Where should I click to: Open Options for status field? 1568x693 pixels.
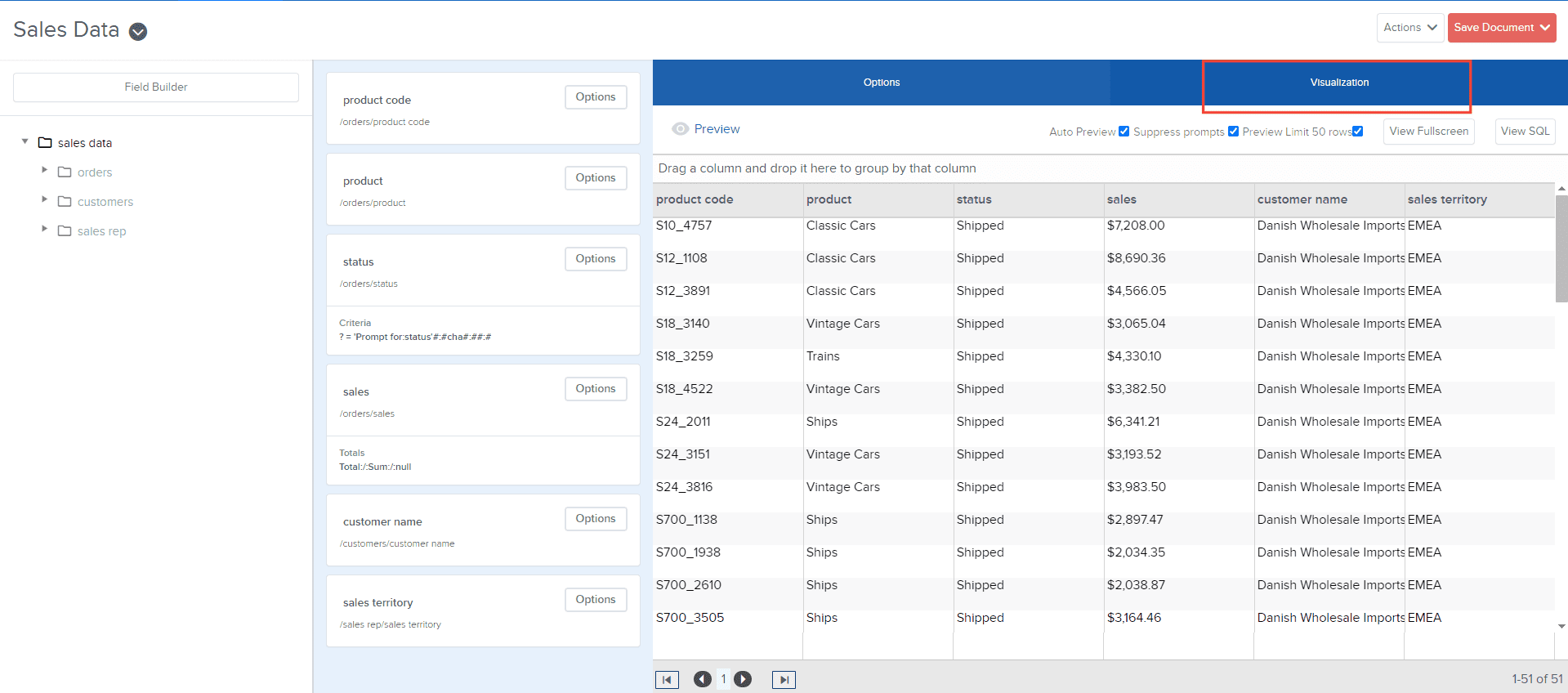(596, 258)
